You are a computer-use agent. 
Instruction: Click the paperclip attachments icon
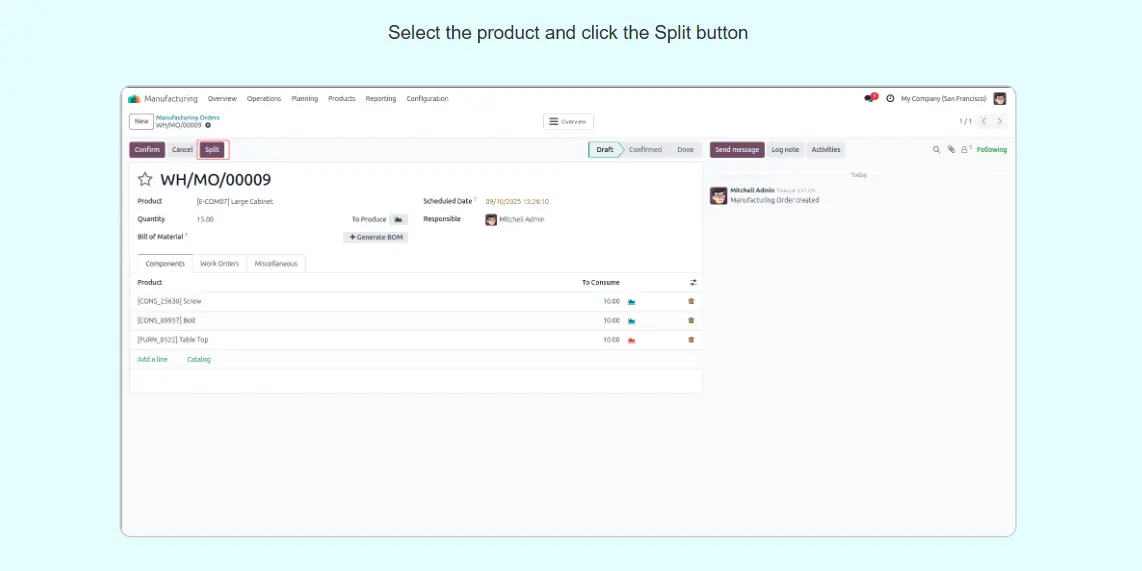[951, 150]
